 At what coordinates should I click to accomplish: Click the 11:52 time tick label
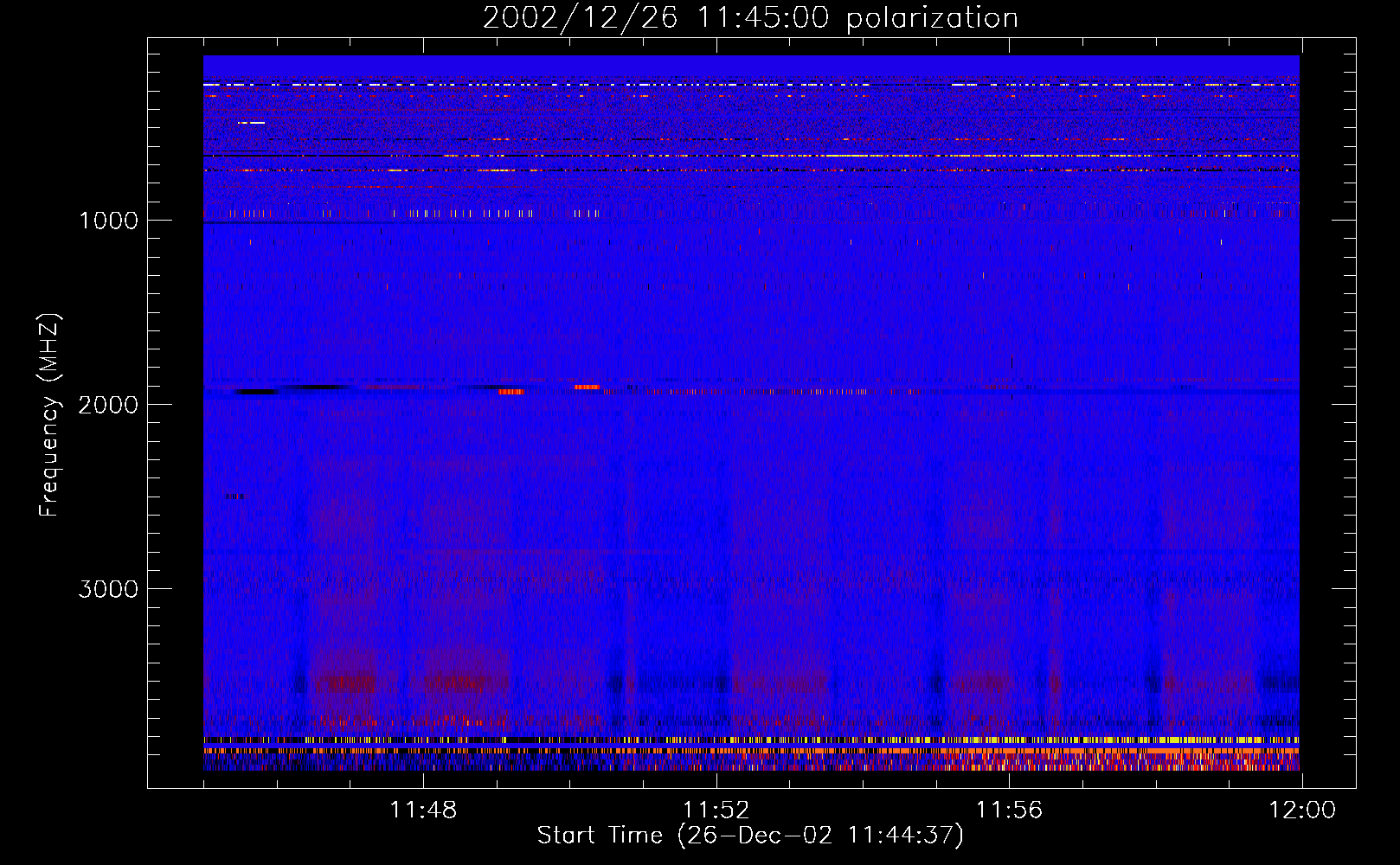point(716,811)
